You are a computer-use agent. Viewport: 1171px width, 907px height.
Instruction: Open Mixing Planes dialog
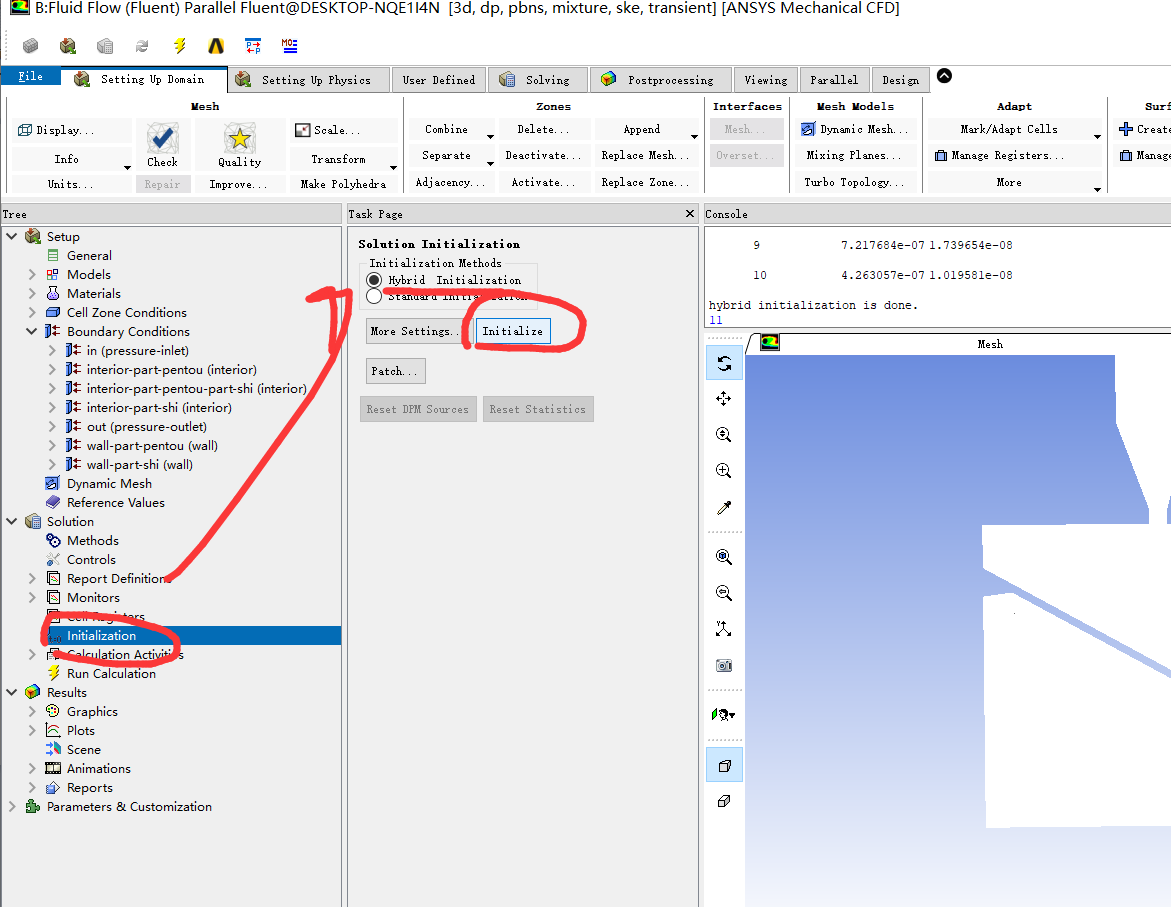pyautogui.click(x=855, y=155)
